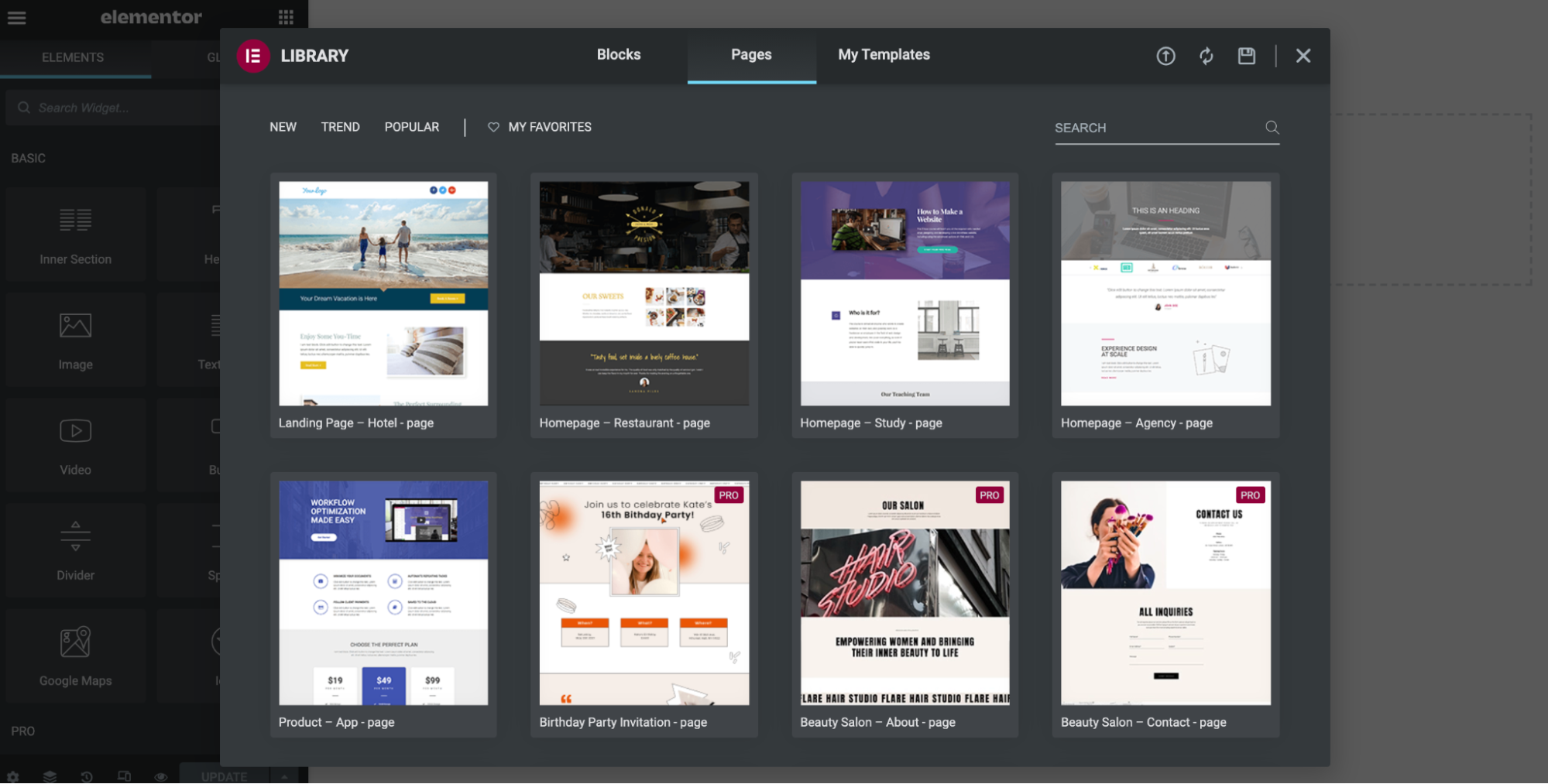Select the Google Maps widget
The width and height of the screenshot is (1548, 784).
click(76, 656)
